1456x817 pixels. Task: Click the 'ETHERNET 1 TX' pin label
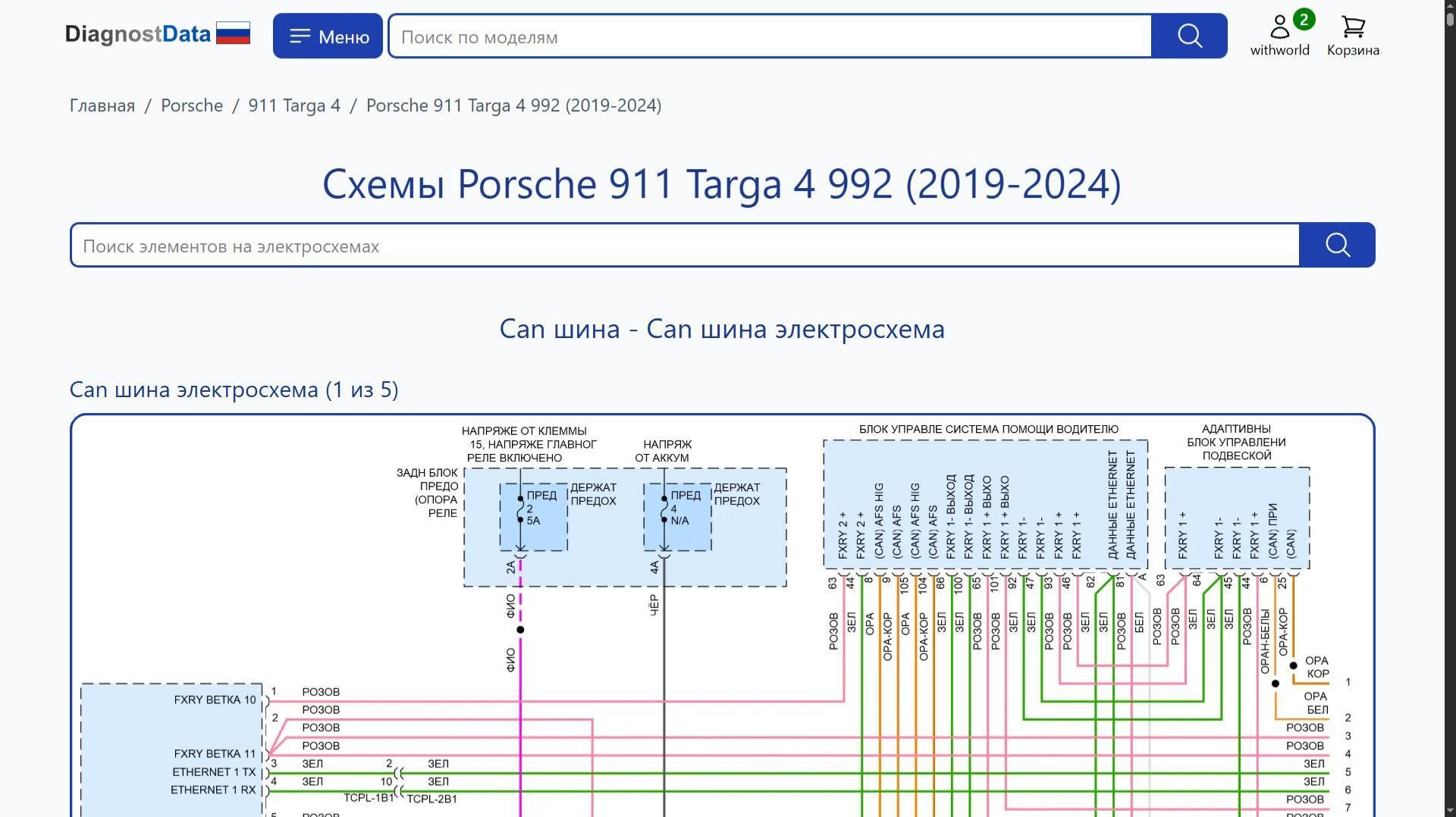214,772
